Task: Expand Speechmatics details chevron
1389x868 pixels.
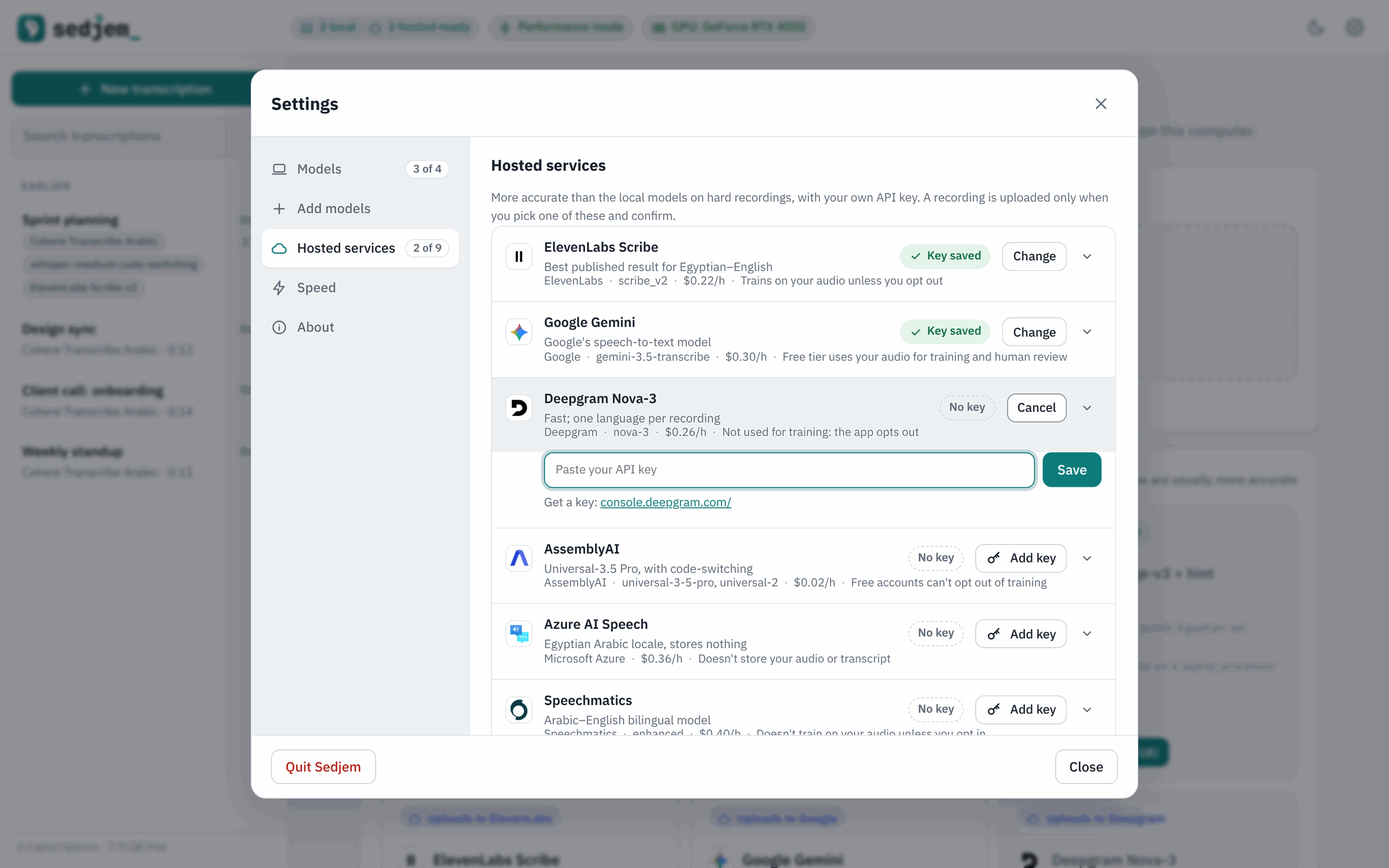Action: click(1087, 709)
